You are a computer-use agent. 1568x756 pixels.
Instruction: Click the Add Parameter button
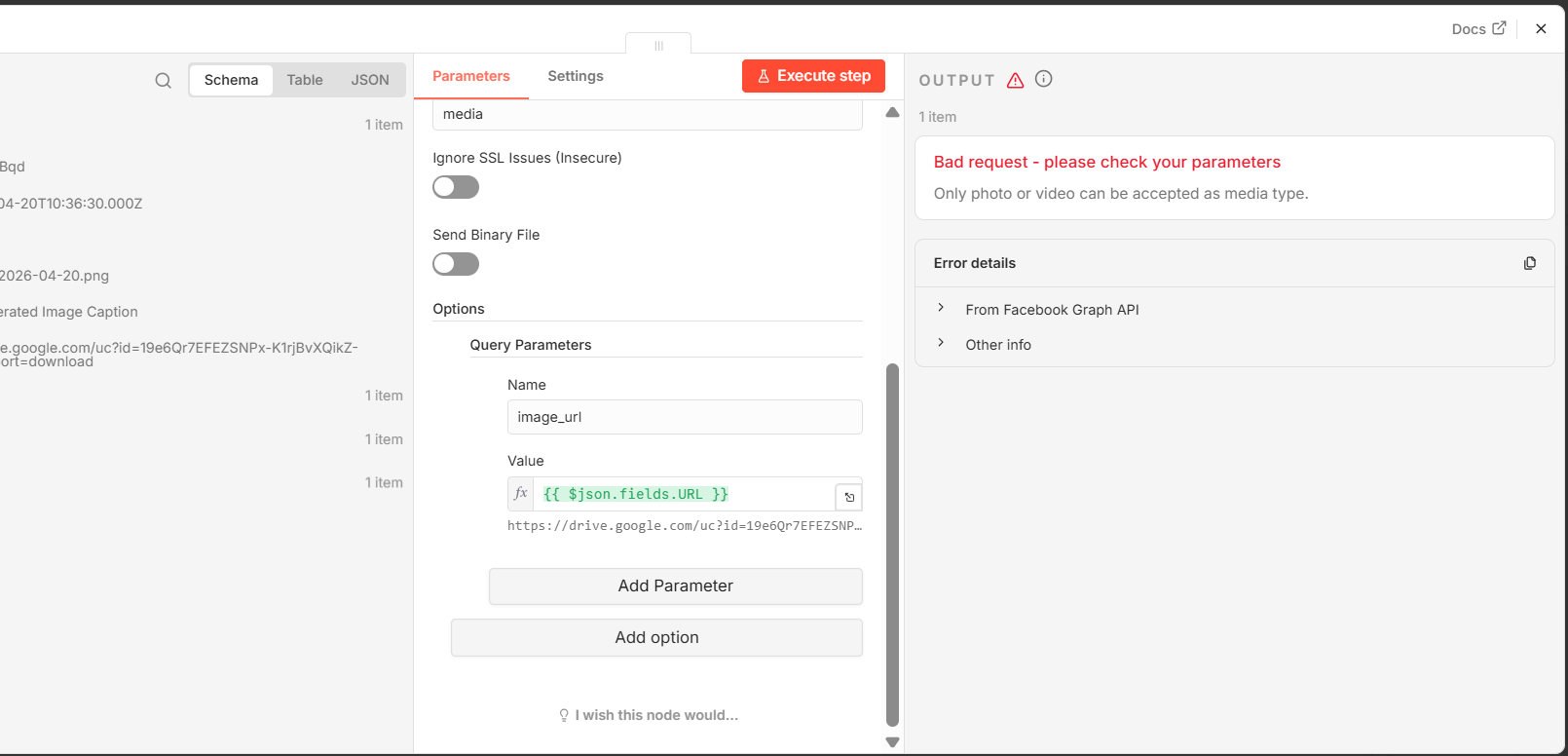675,586
